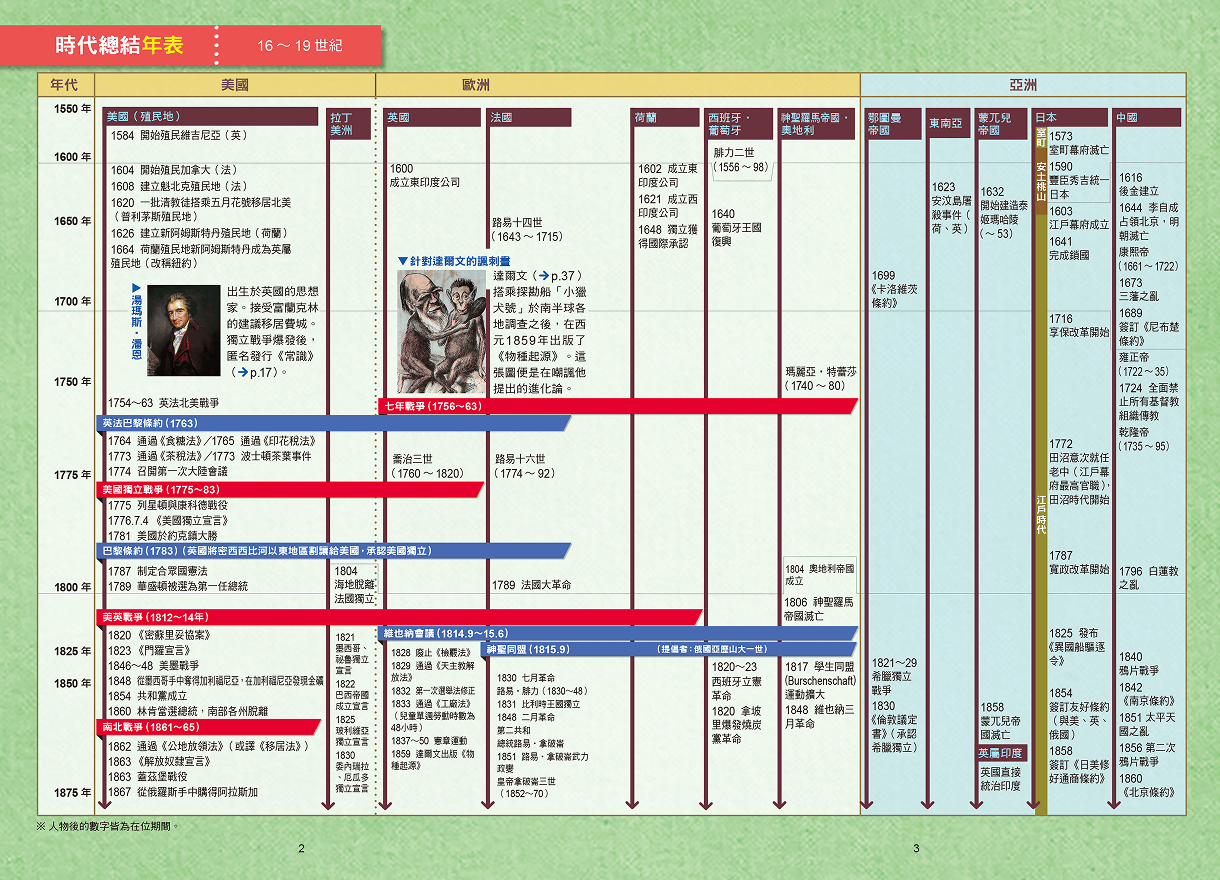The width and height of the screenshot is (1220, 880).
Task: Click the "腓力二世（1556～98）" entry
Action: coord(741,160)
